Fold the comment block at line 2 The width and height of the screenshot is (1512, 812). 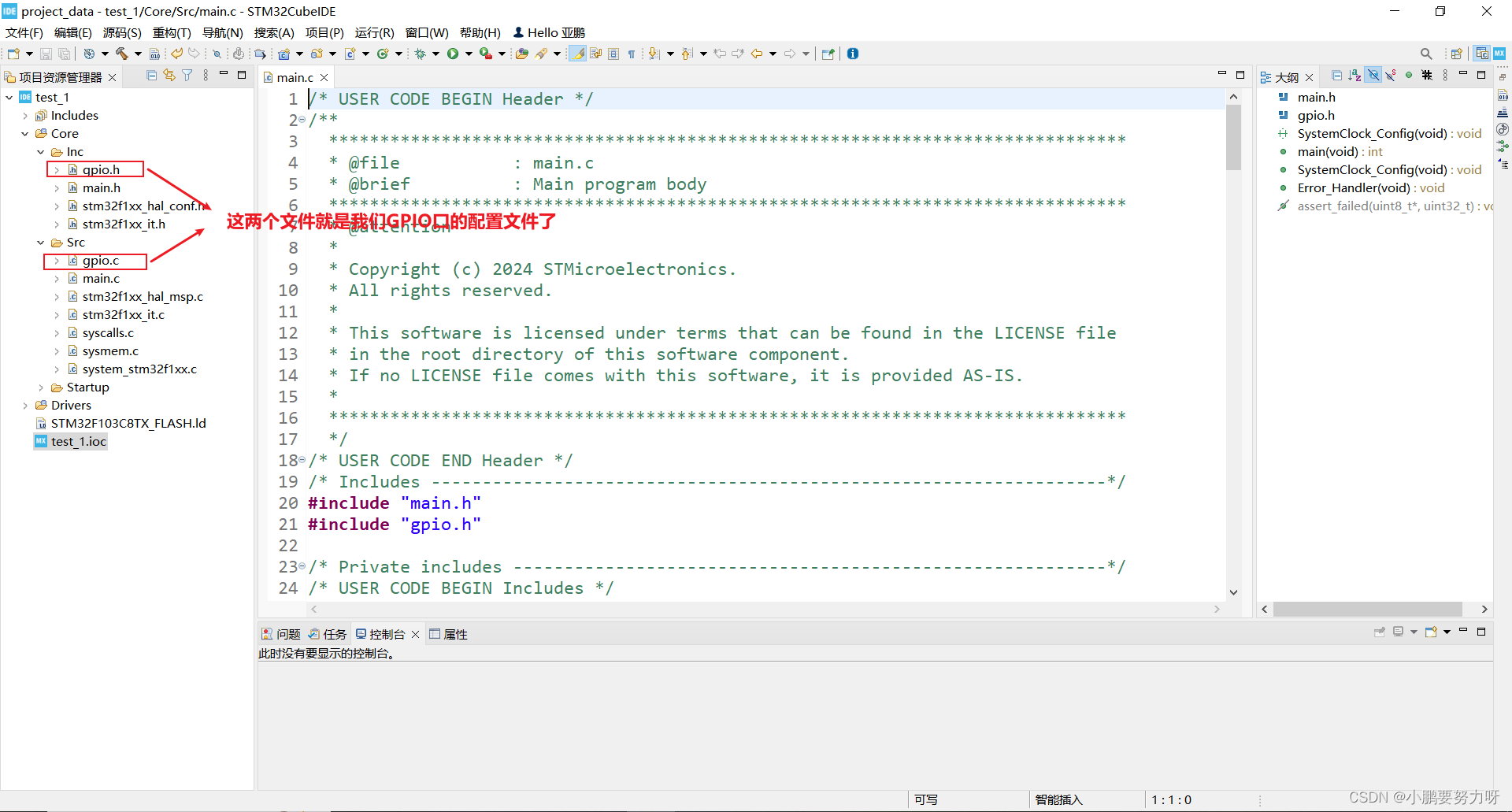[302, 120]
